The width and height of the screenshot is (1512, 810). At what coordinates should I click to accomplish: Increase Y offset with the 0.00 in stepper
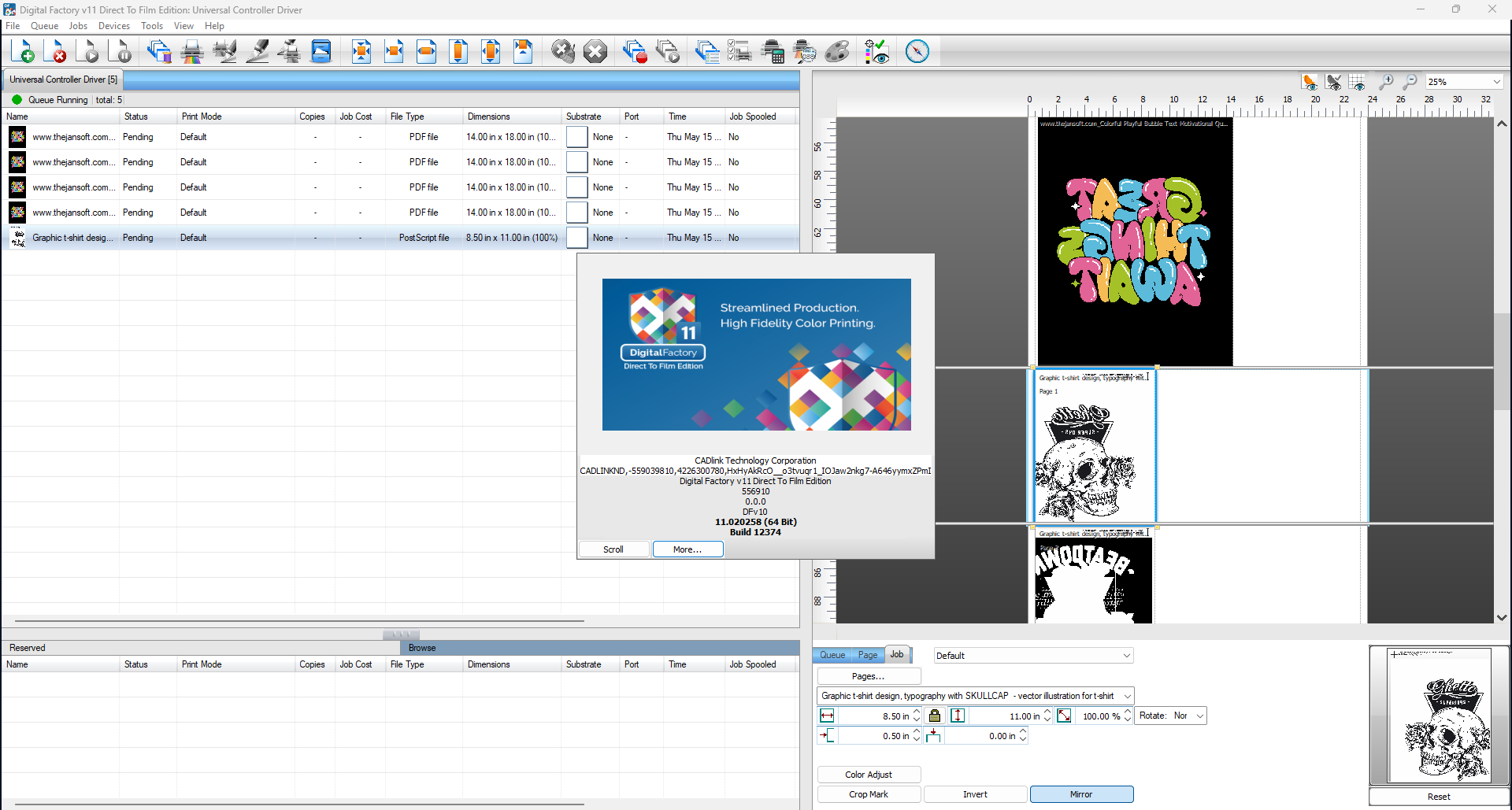click(x=1023, y=732)
